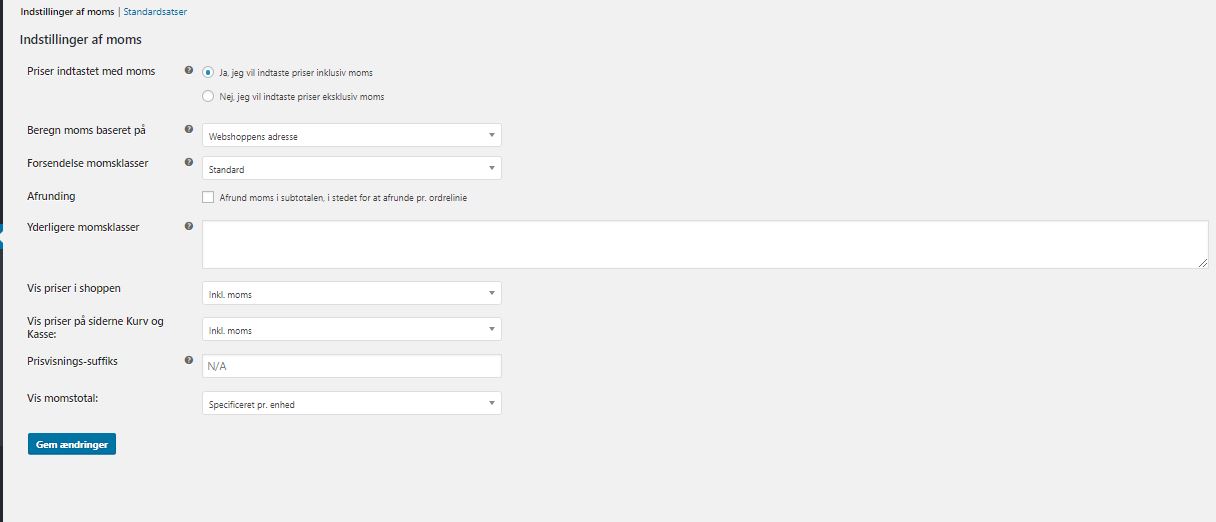Focus the Prisvisnings-suffiks input field
The width and height of the screenshot is (1216, 522).
pyautogui.click(x=351, y=366)
